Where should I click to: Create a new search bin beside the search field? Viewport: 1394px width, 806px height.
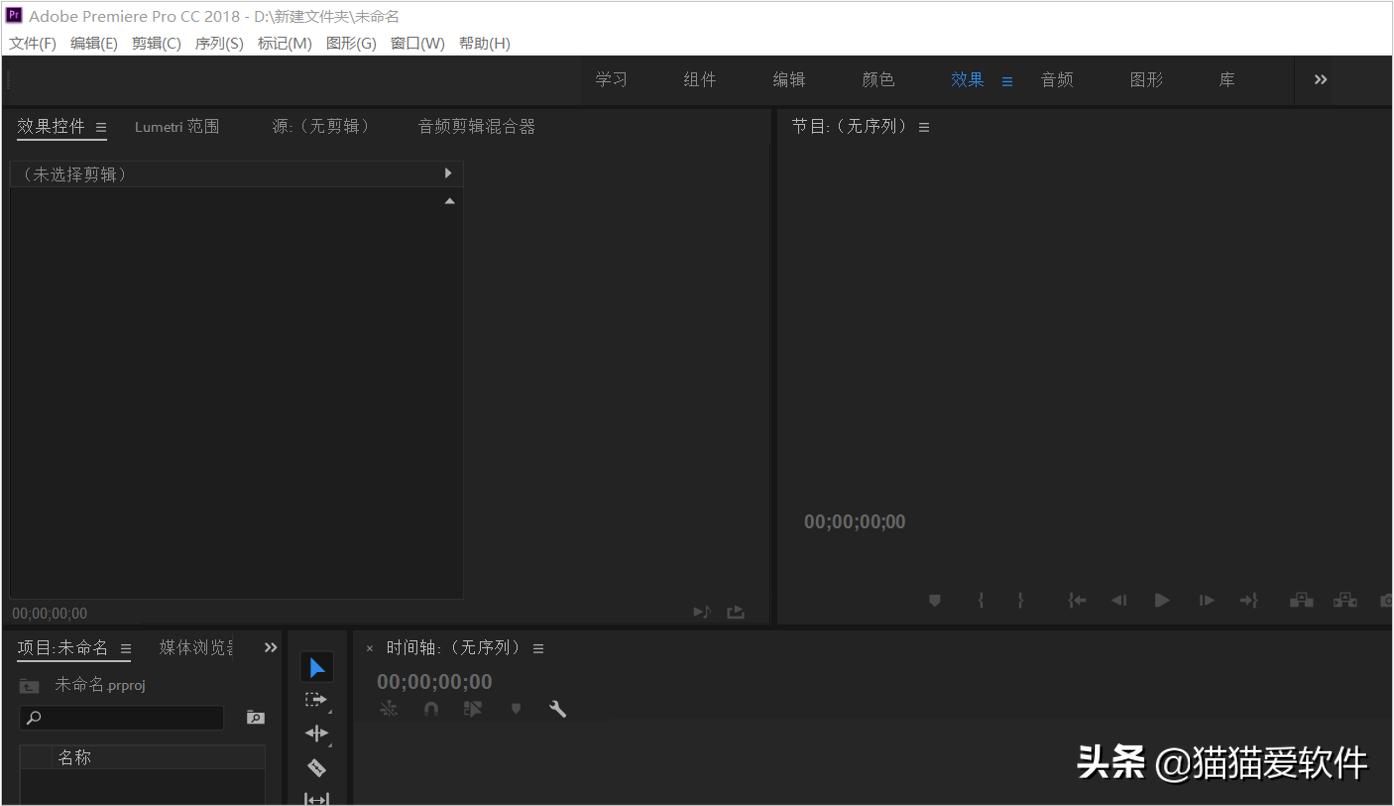[255, 717]
